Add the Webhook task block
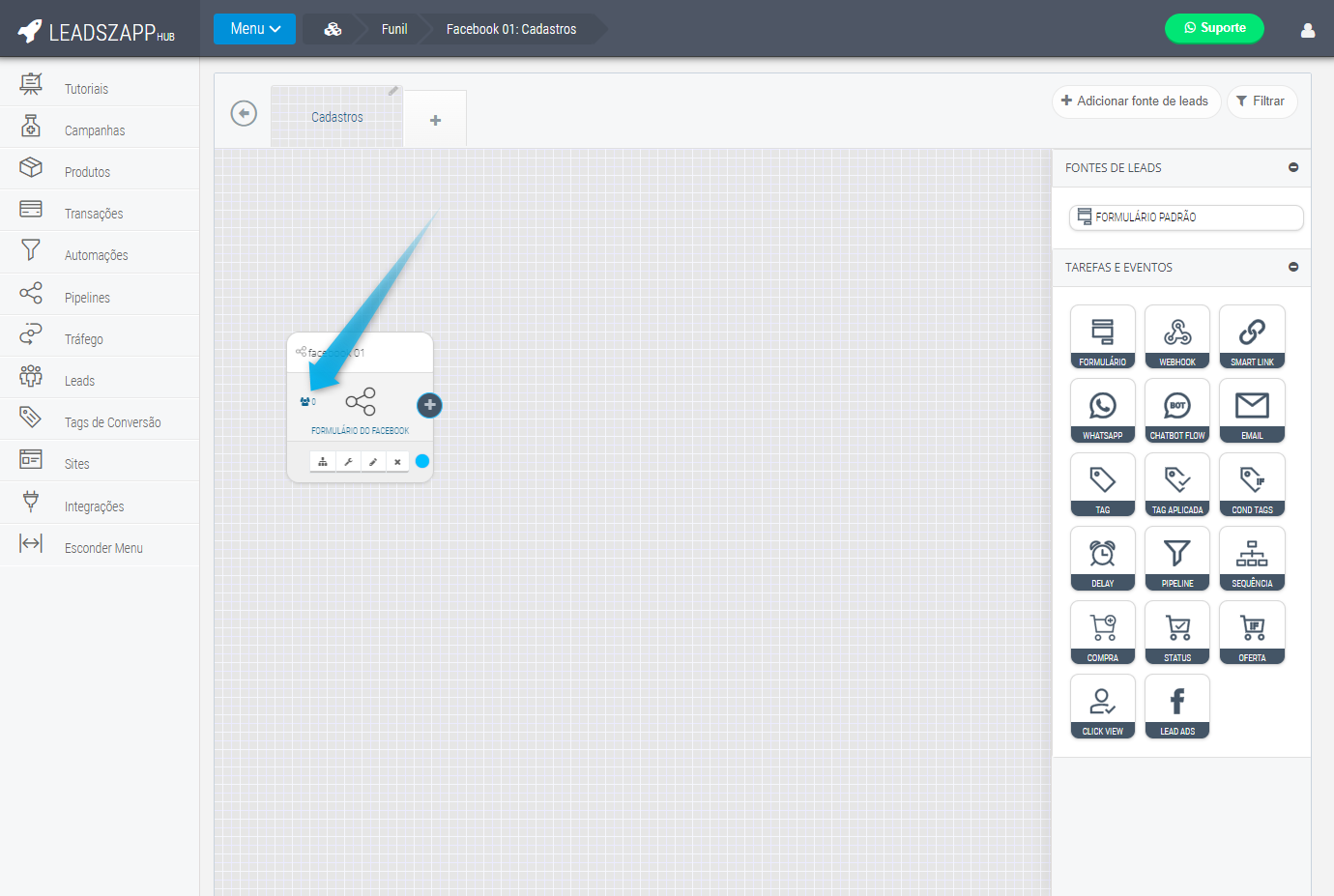This screenshot has width=1334, height=896. 1176,336
